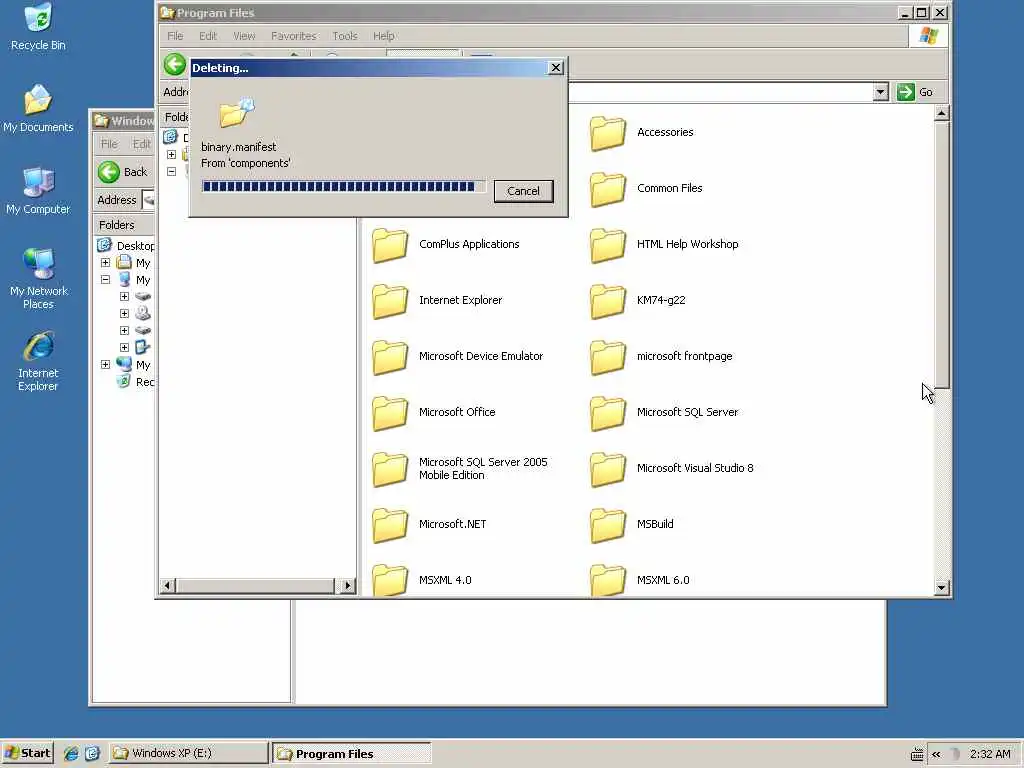Click the Folders pane header in back window

123,225
